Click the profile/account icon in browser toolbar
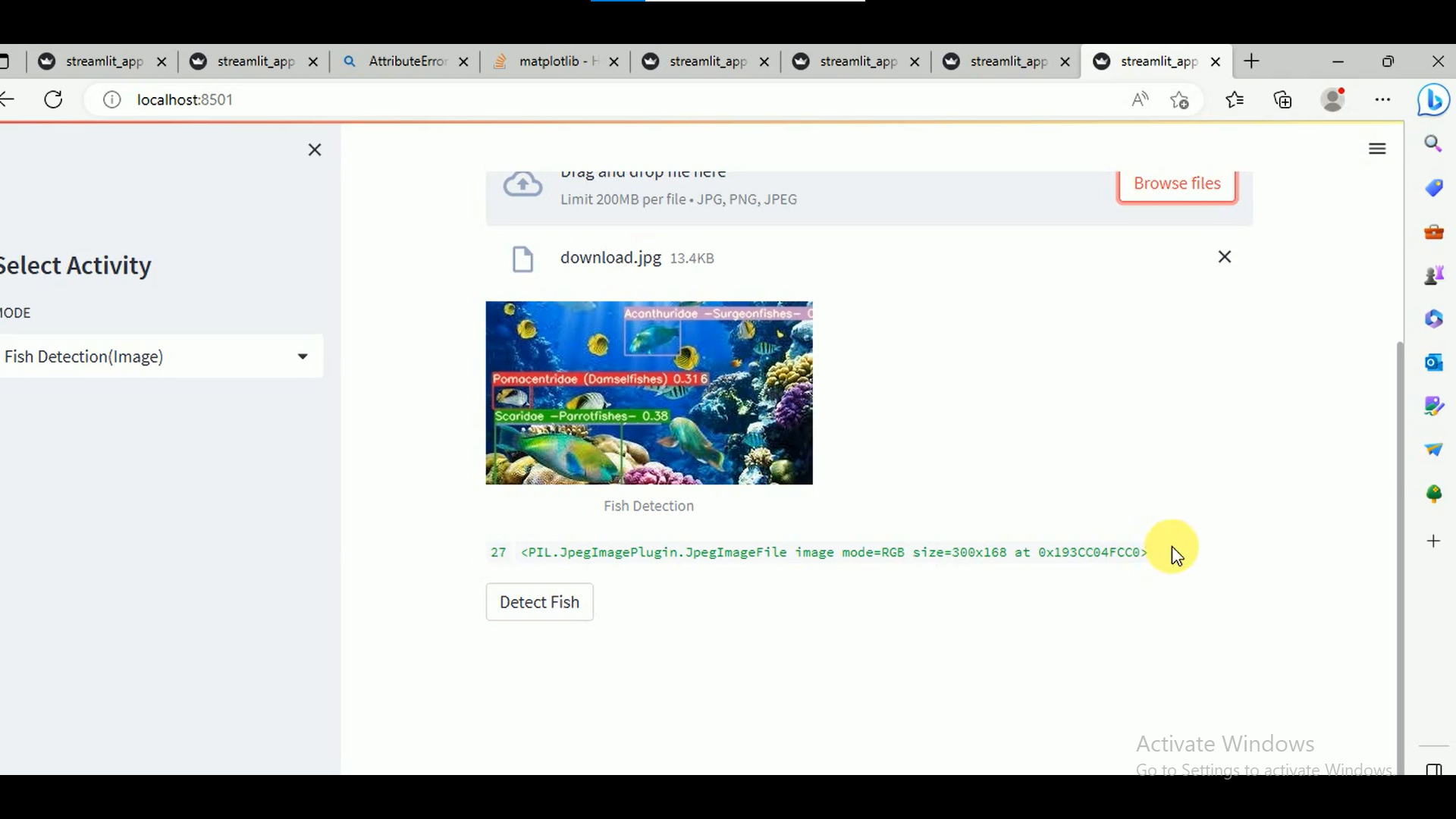The width and height of the screenshot is (1456, 819). [x=1333, y=100]
